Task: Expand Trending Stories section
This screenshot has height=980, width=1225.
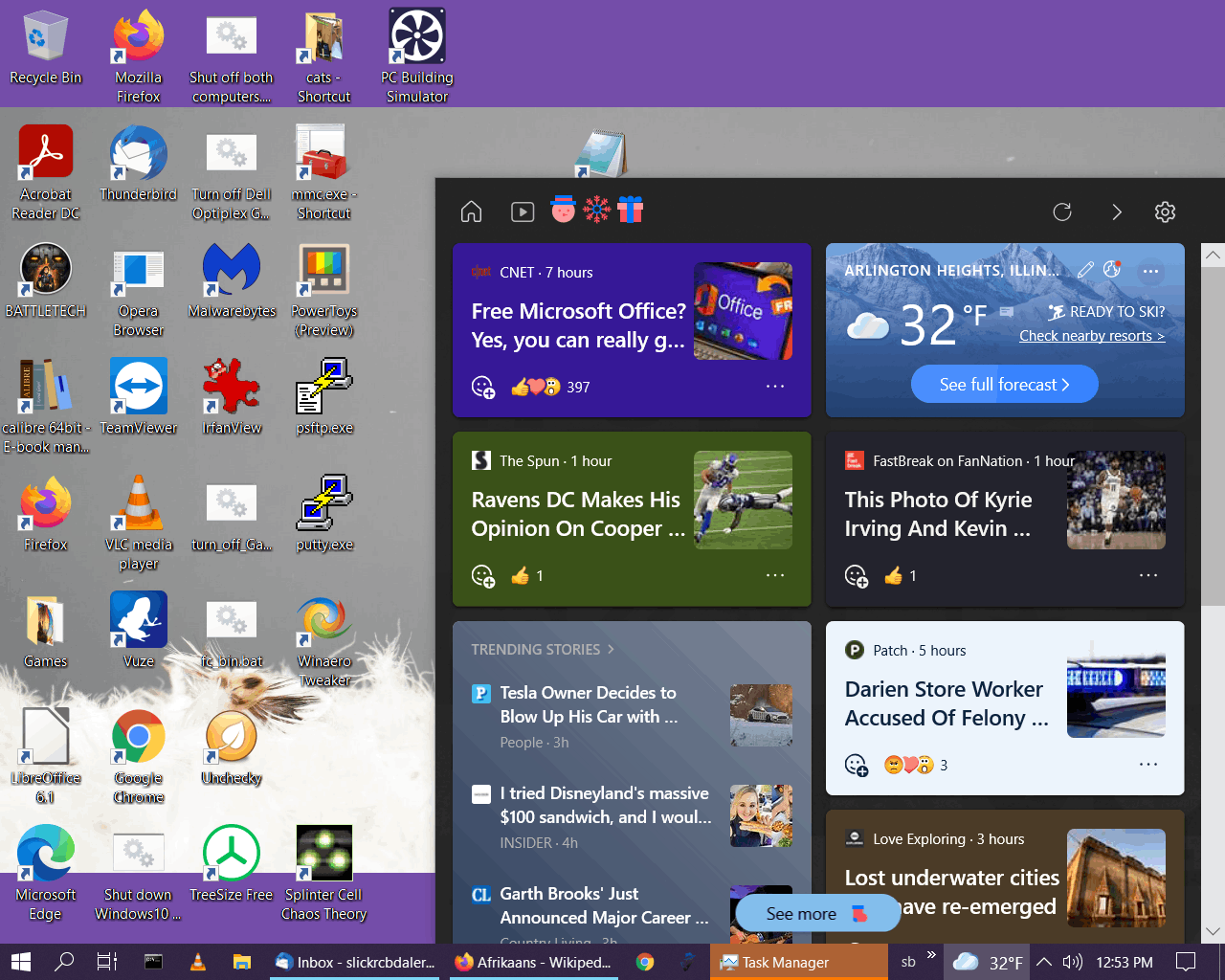Action: click(x=543, y=649)
